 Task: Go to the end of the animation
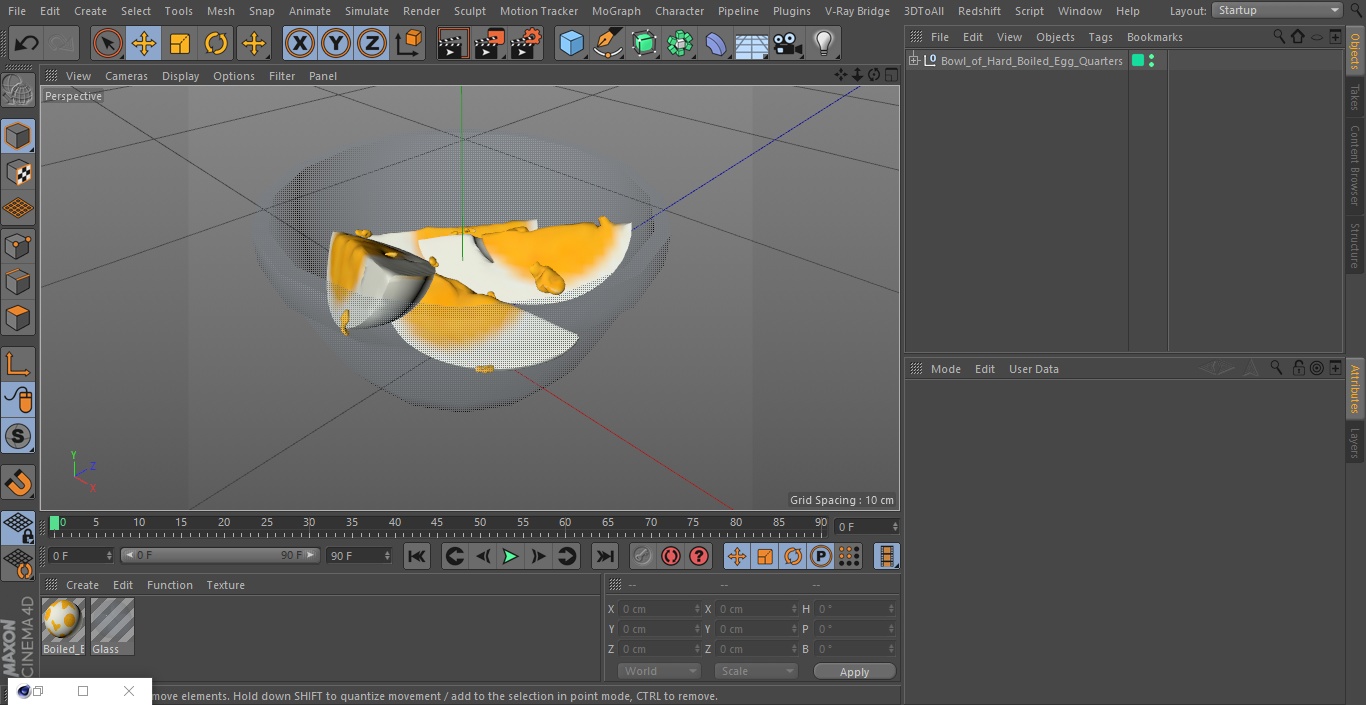[605, 556]
